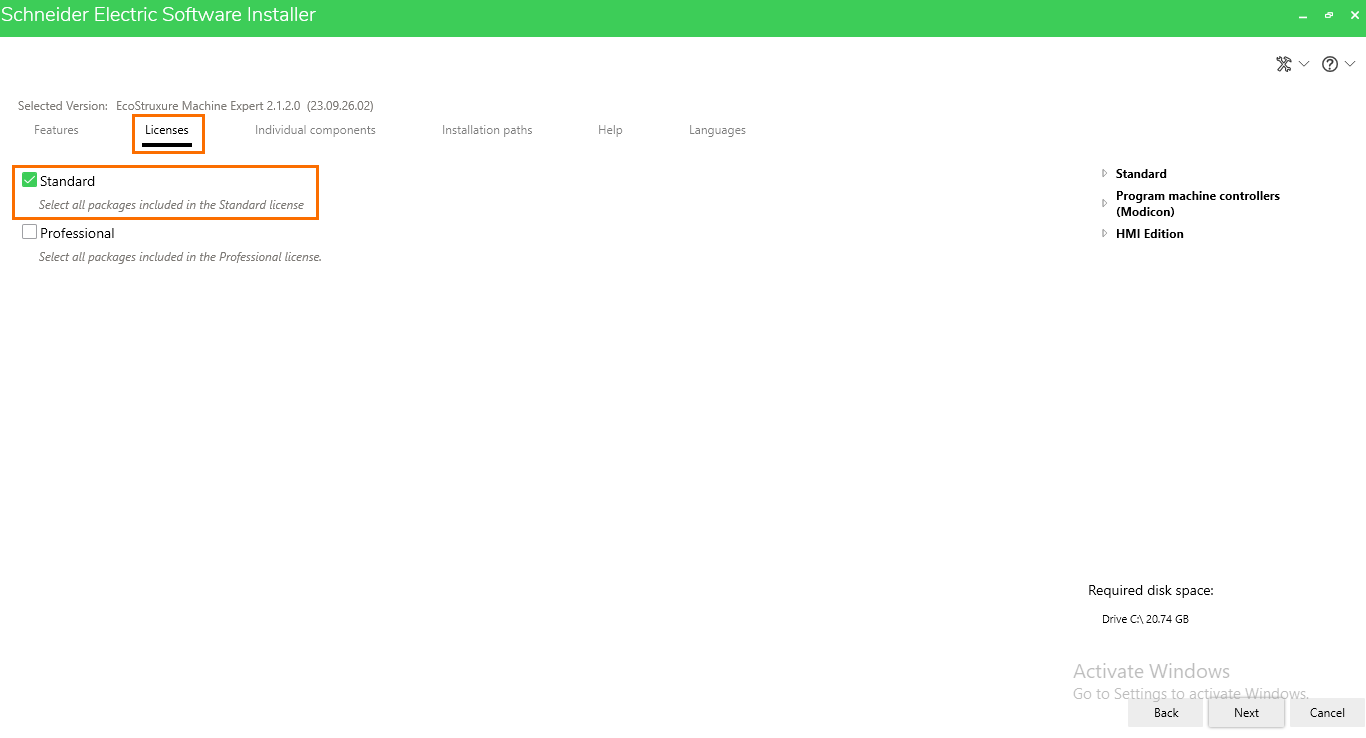Select HMI Edition tree item
1366x738 pixels.
pyautogui.click(x=1150, y=233)
